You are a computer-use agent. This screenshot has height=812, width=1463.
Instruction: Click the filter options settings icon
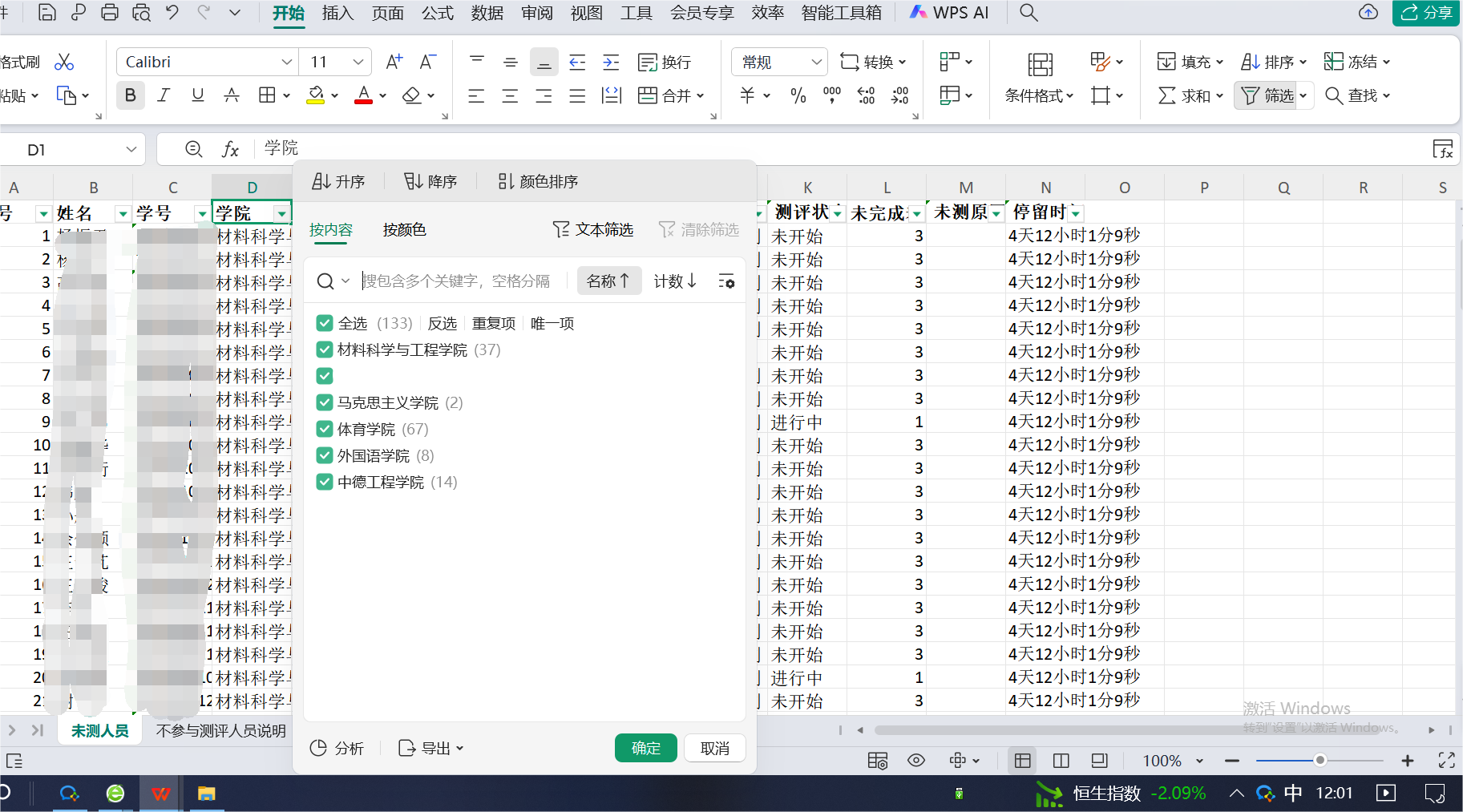click(726, 281)
